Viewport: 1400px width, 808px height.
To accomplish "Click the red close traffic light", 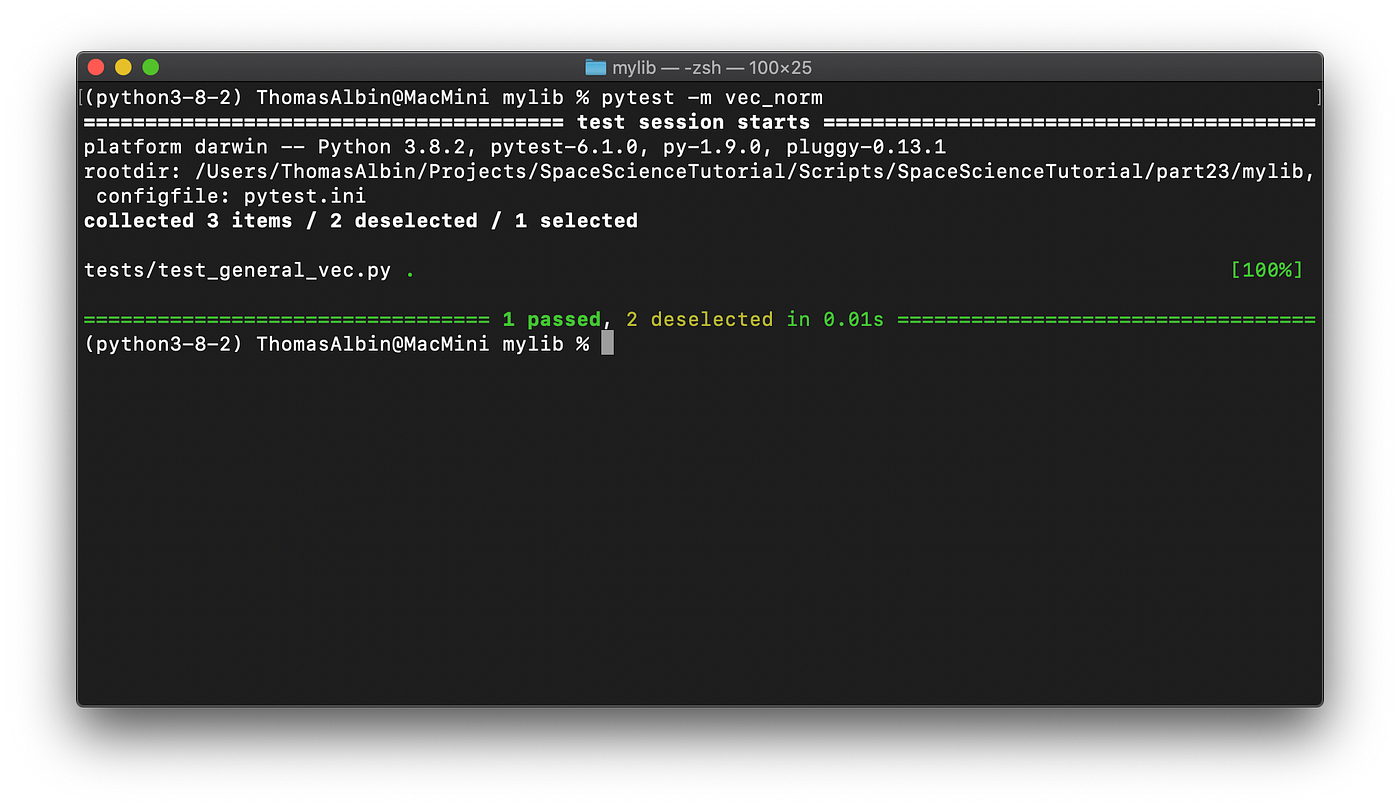I will coord(96,66).
